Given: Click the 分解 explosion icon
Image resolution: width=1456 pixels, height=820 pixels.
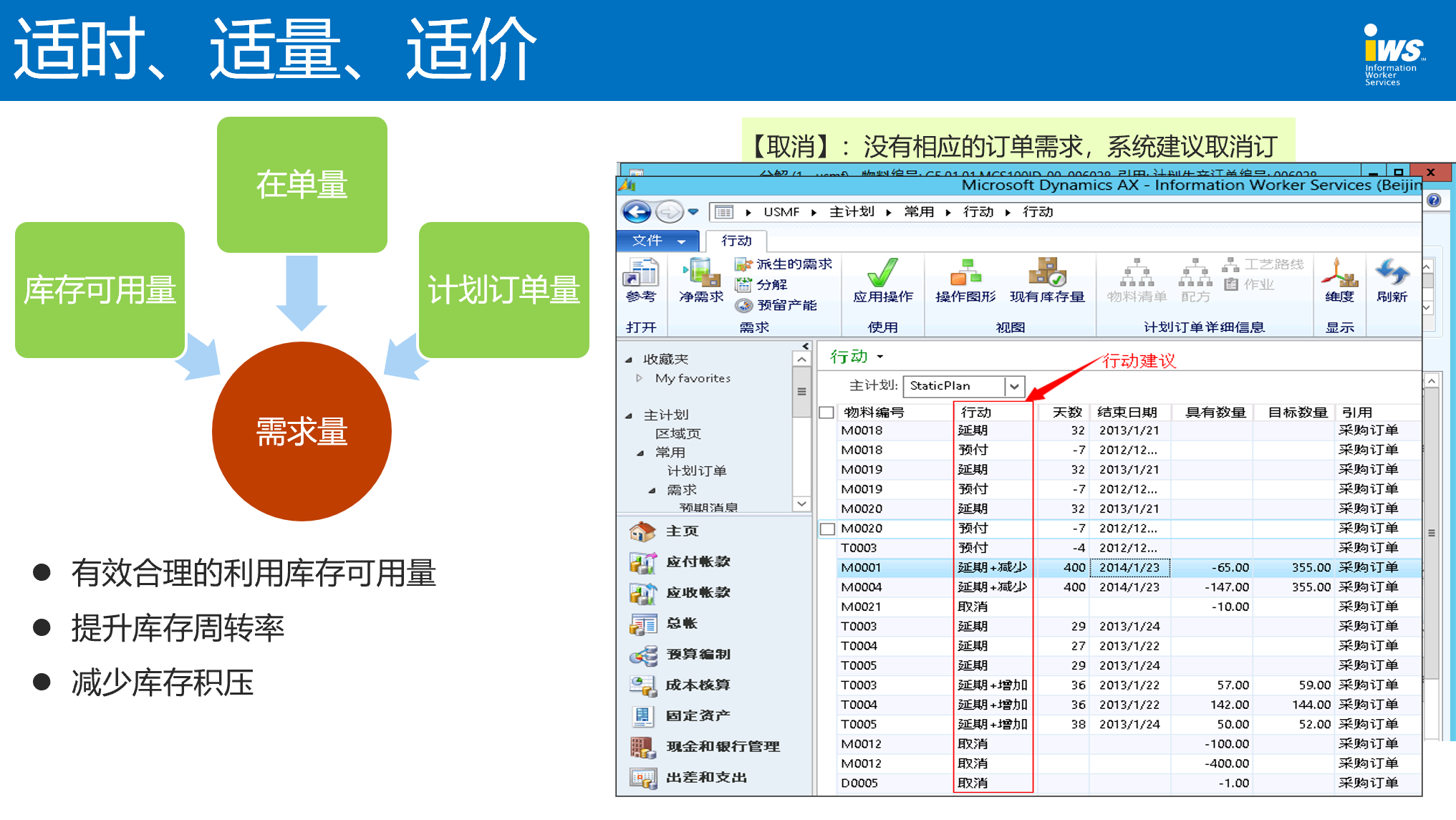Looking at the screenshot, I should coord(761,284).
